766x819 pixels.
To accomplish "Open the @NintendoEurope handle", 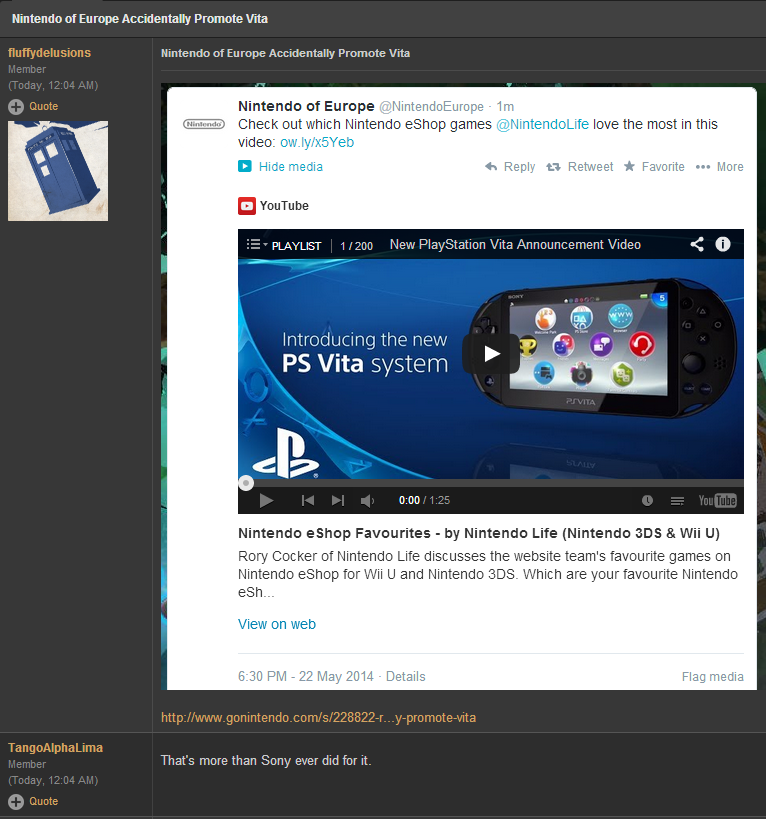I will [x=431, y=107].
